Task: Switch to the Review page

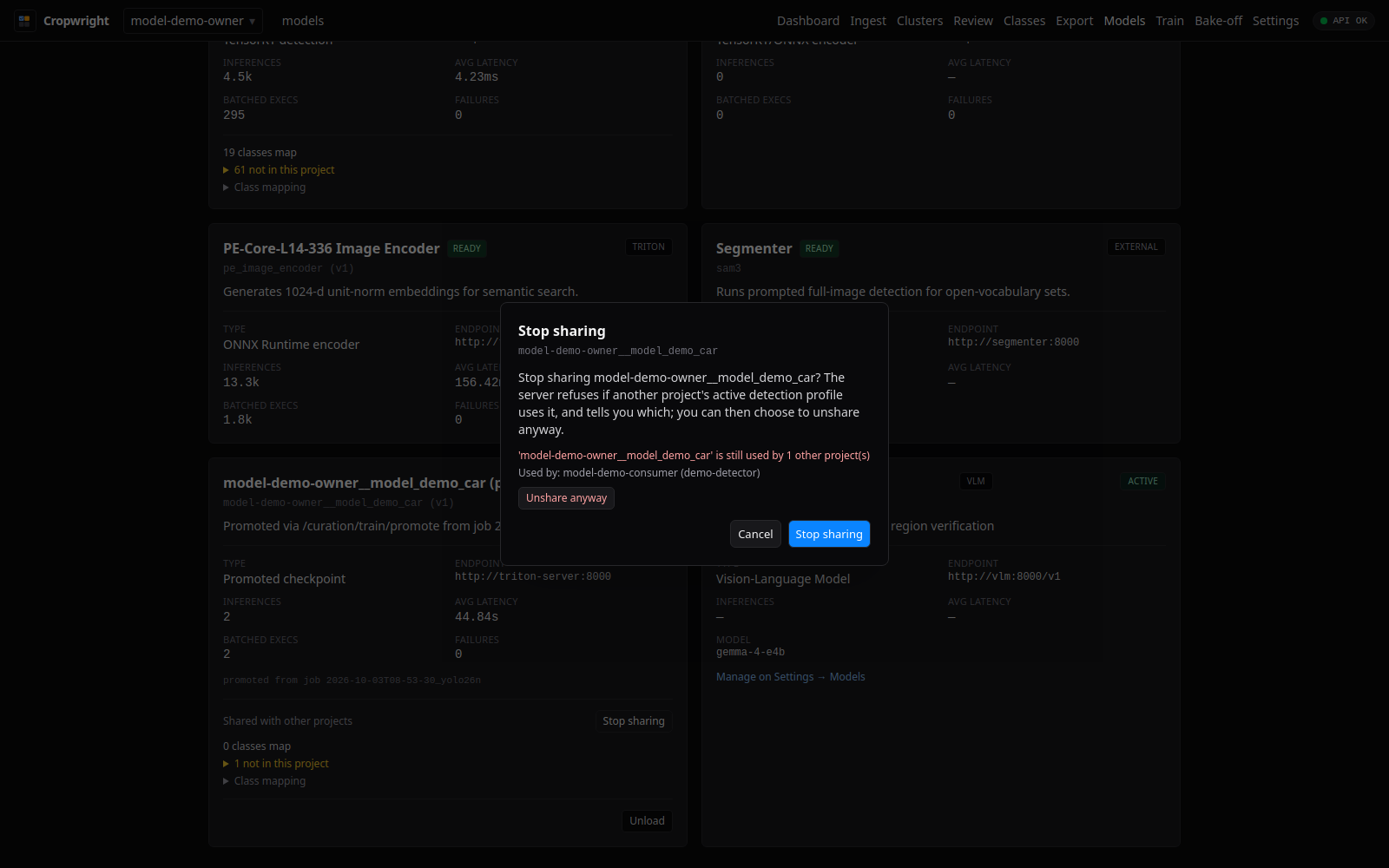Action: tap(972, 21)
